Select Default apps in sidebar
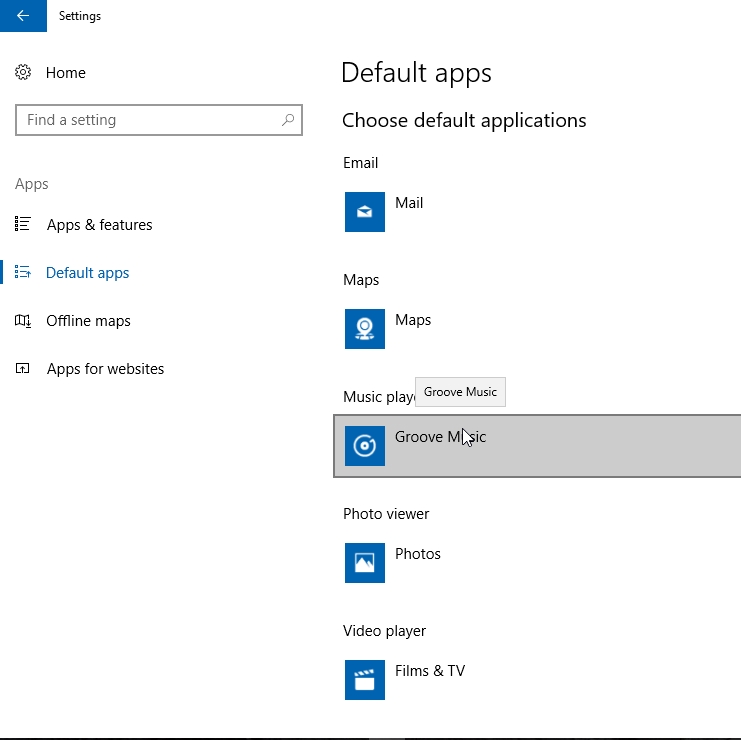This screenshot has height=740, width=741. click(87, 273)
